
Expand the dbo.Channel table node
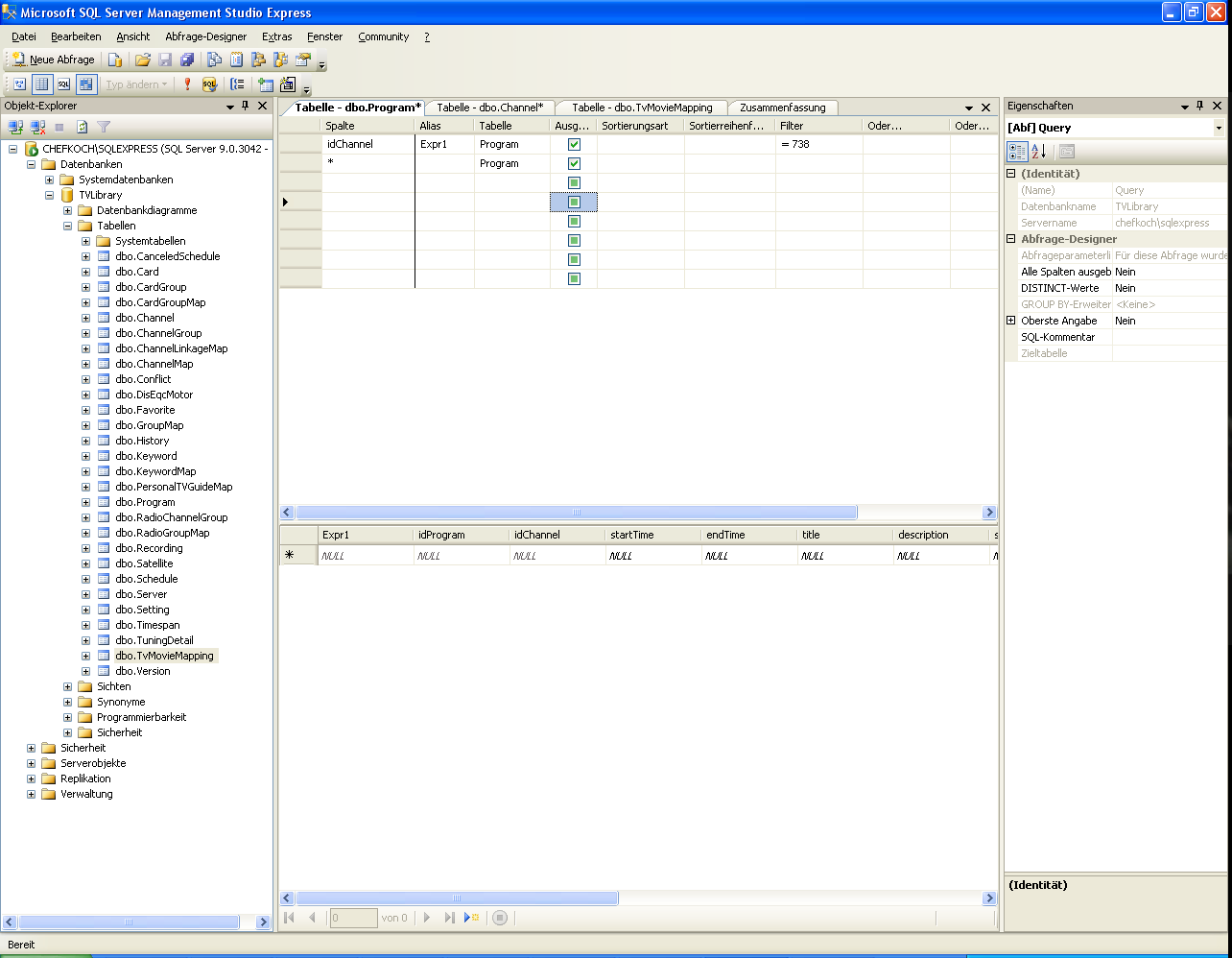(x=86, y=318)
